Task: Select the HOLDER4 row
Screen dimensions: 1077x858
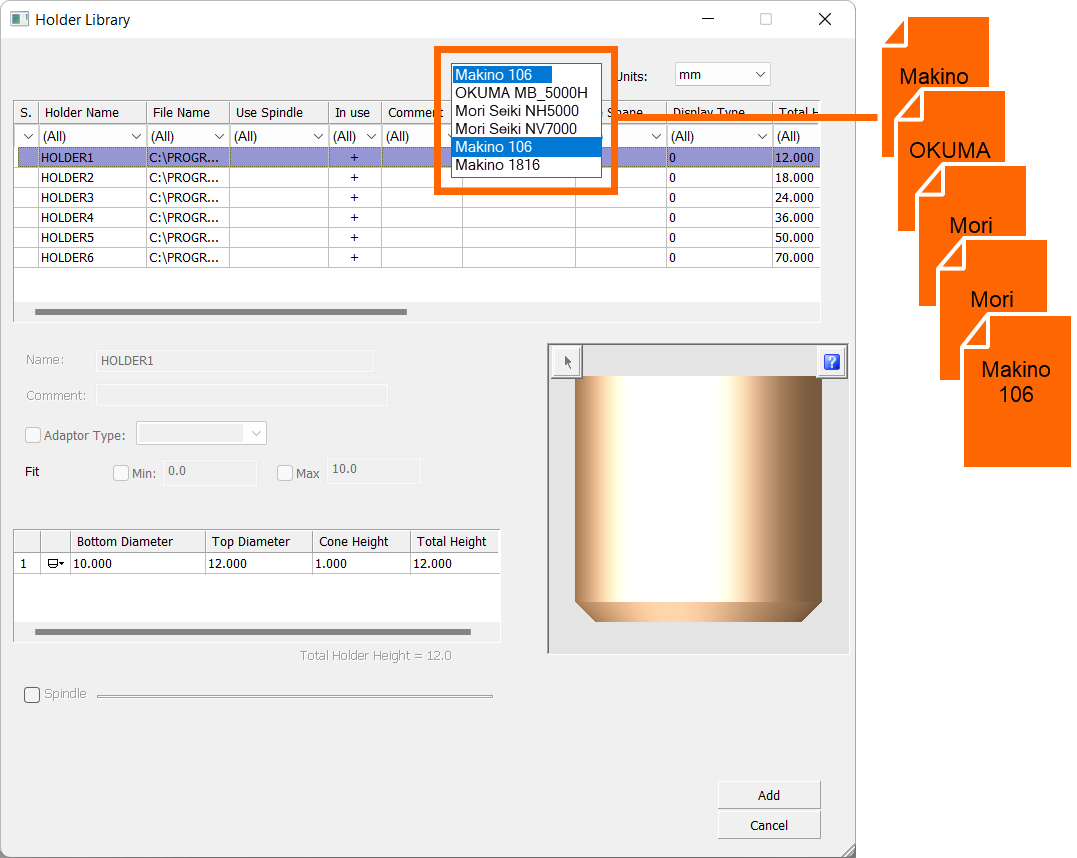Action: click(x=418, y=217)
